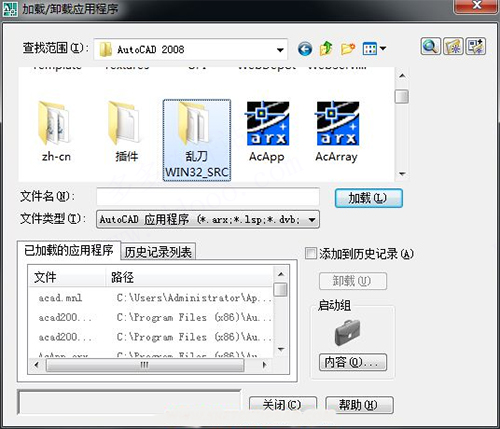Click the add to favorites icon
Viewport: 500px width, 429px height.
476,46
